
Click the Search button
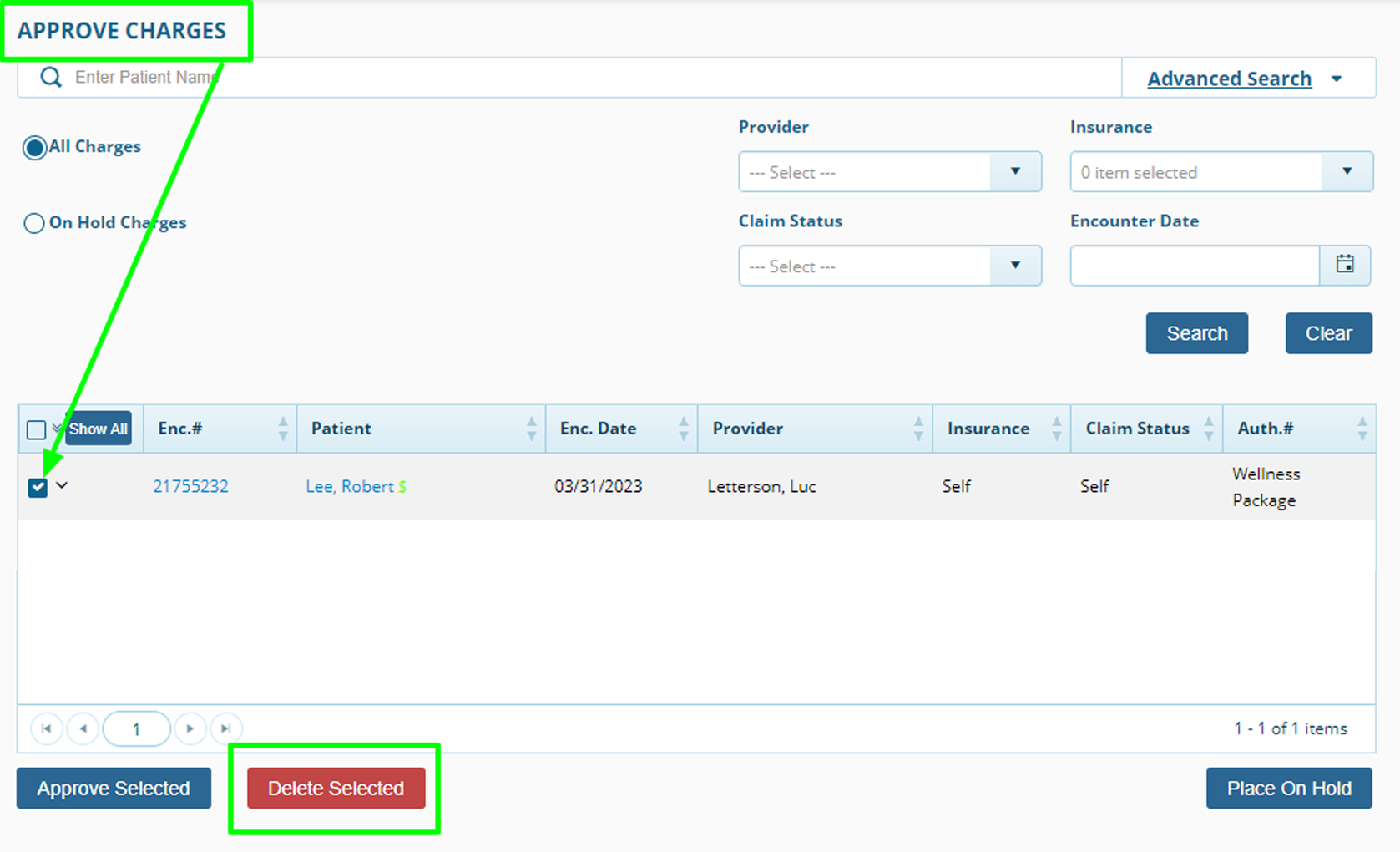click(x=1196, y=333)
